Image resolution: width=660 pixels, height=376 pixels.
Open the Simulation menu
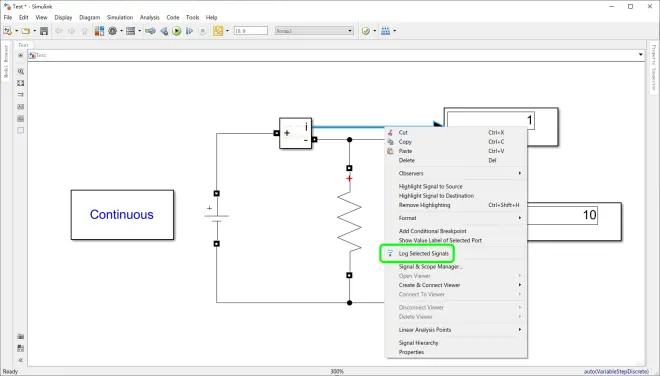(x=120, y=18)
